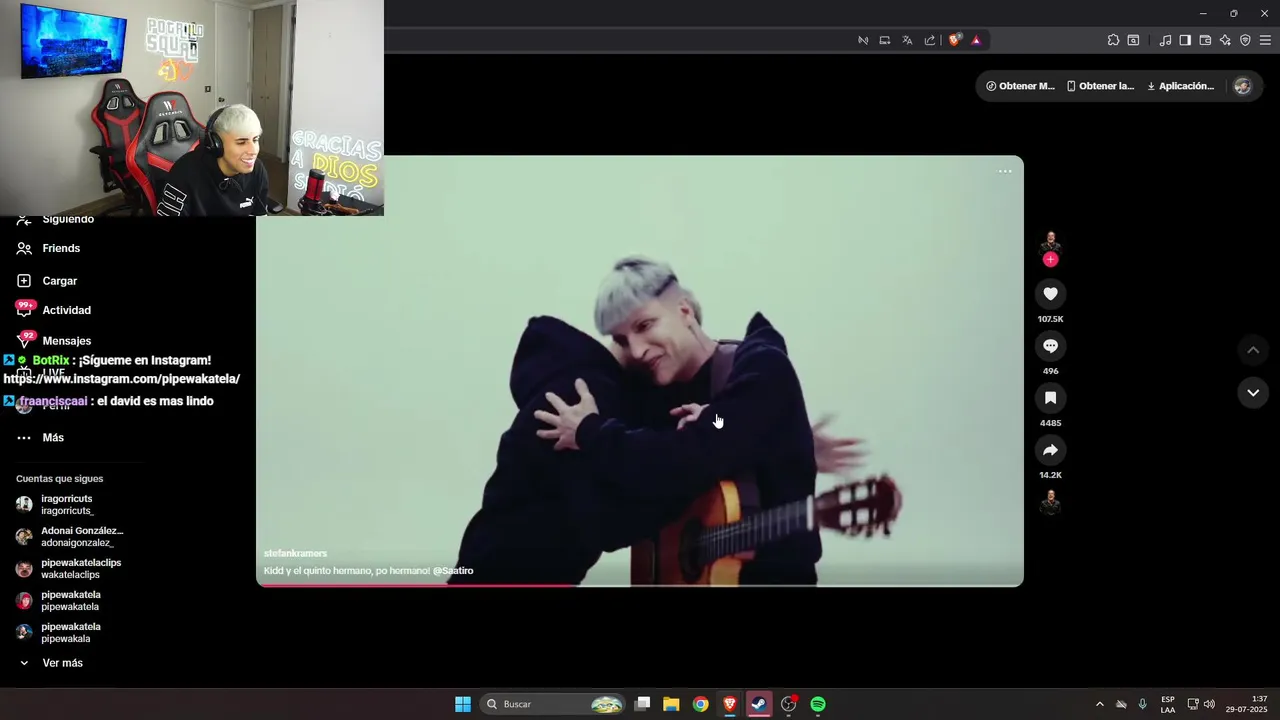
Task: Open Leo AI sparkle icon
Action: (x=1225, y=40)
